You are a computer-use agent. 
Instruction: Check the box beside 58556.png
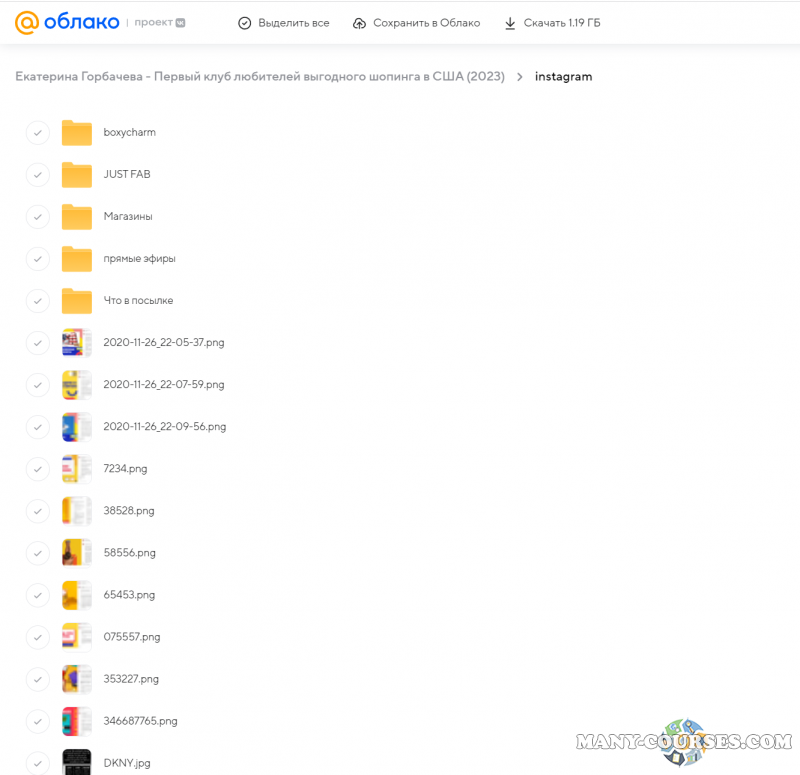pos(37,553)
